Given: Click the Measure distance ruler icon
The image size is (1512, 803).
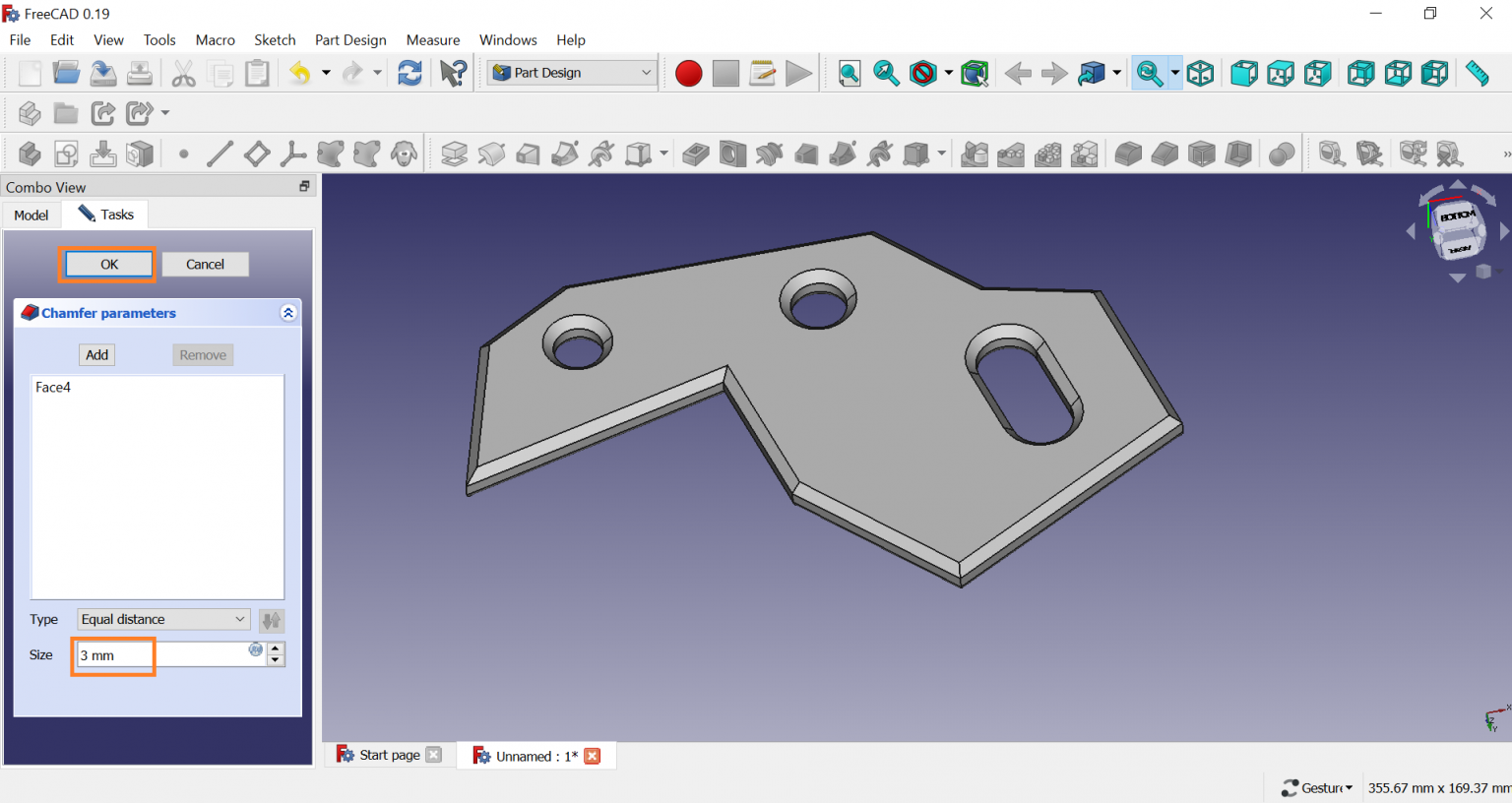Looking at the screenshot, I should [1477, 74].
